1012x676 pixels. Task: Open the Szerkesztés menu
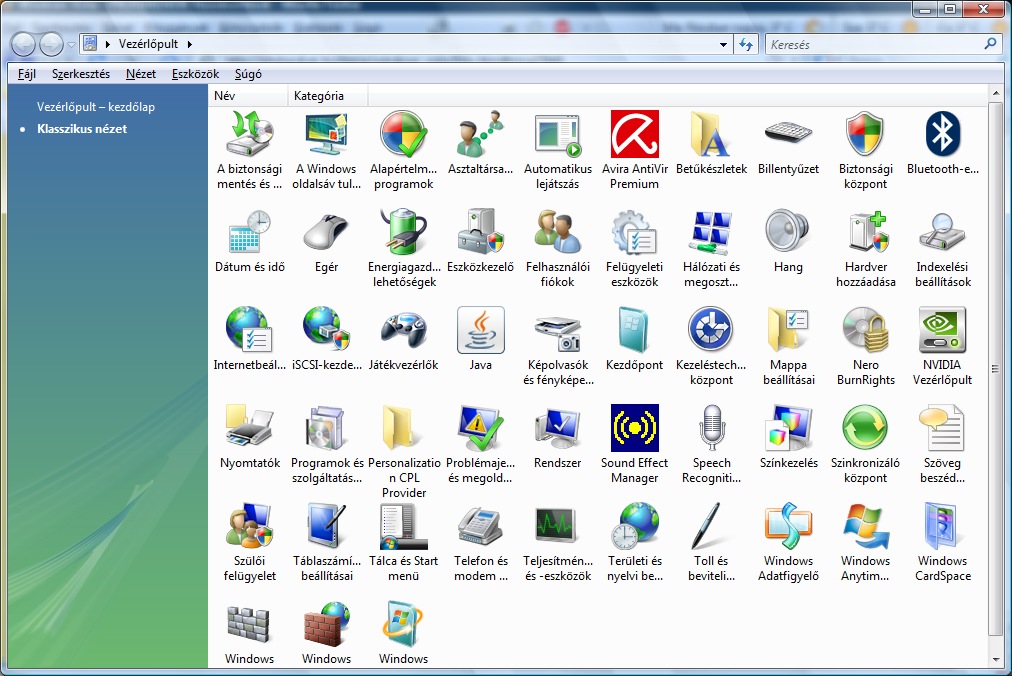click(x=81, y=74)
